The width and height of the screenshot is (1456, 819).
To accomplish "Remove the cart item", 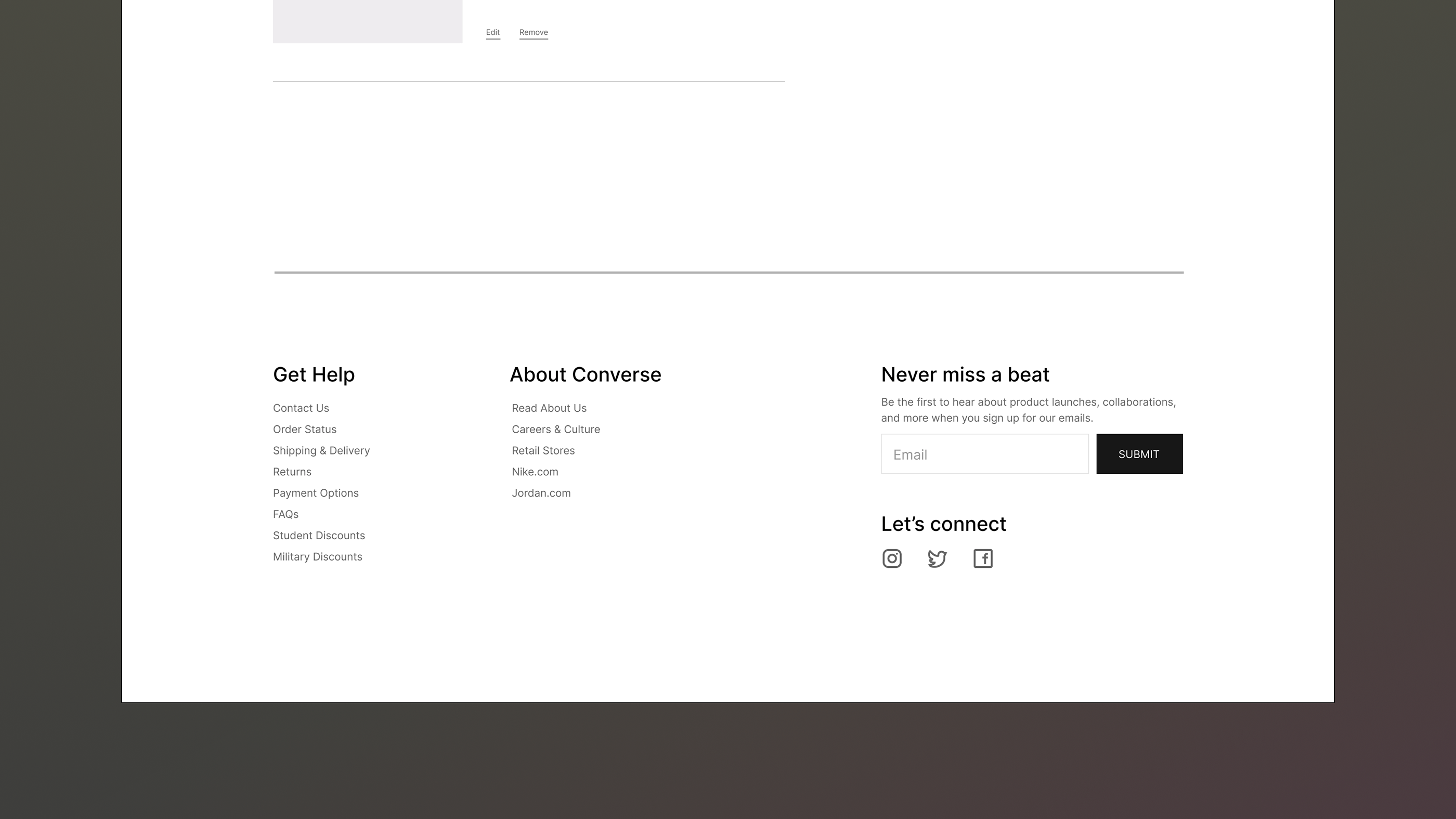I will coord(534,32).
